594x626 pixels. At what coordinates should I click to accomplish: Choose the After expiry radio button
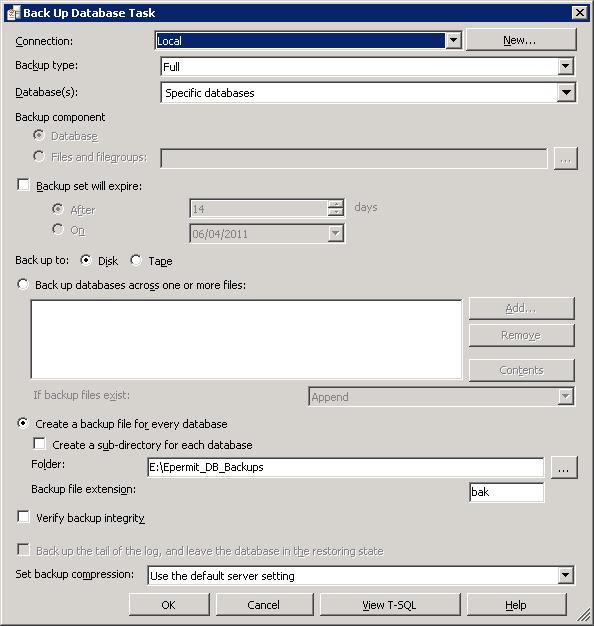point(58,209)
